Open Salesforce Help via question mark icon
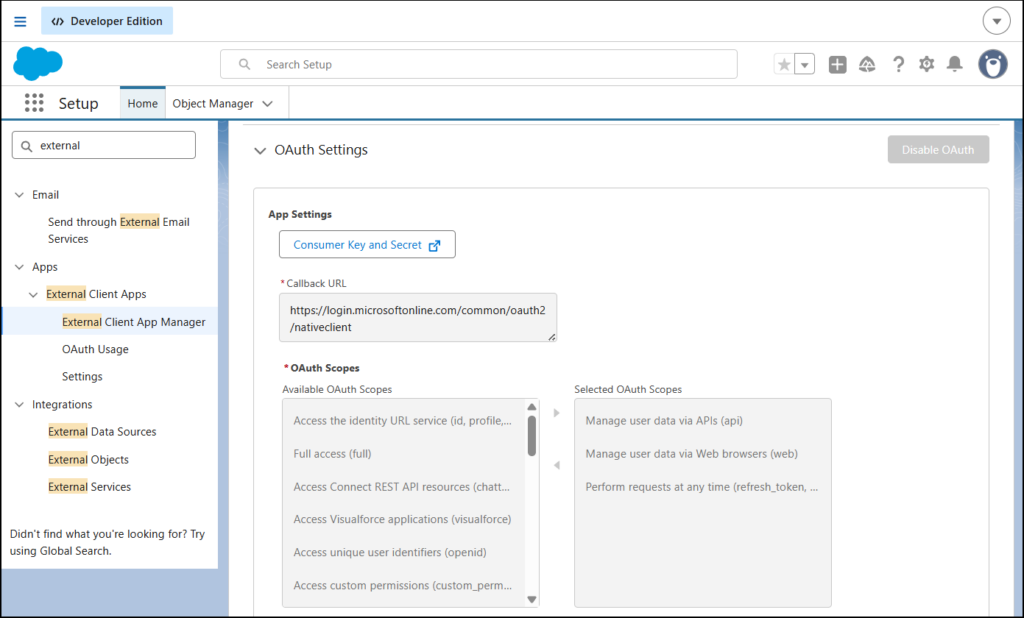The width and height of the screenshot is (1024, 618). point(898,63)
